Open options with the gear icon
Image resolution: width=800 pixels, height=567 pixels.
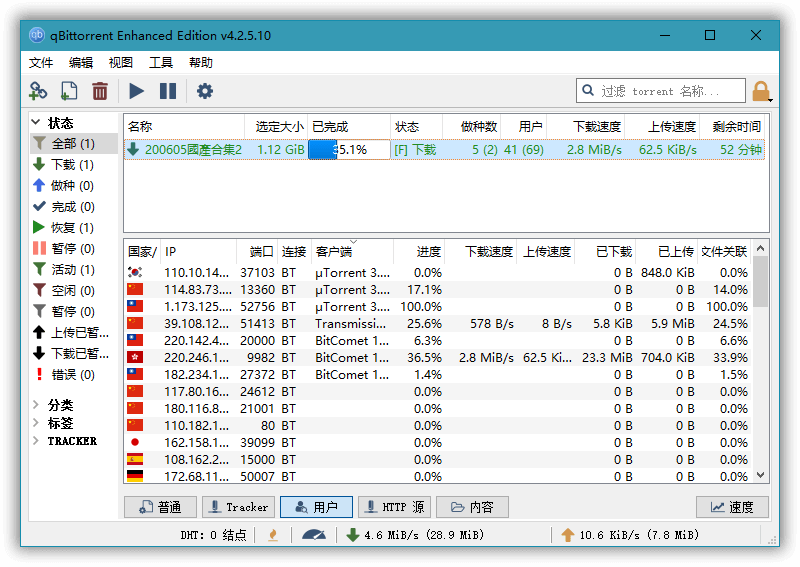205,91
